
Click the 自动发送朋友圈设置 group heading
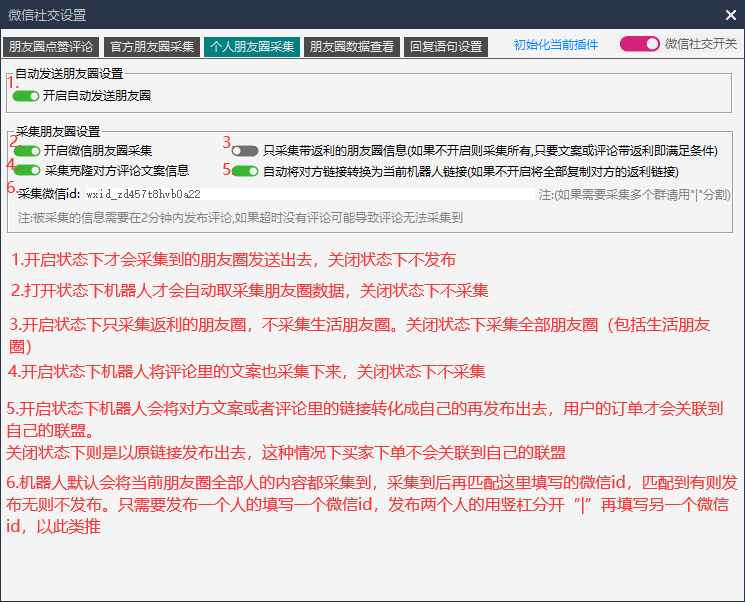click(x=69, y=74)
